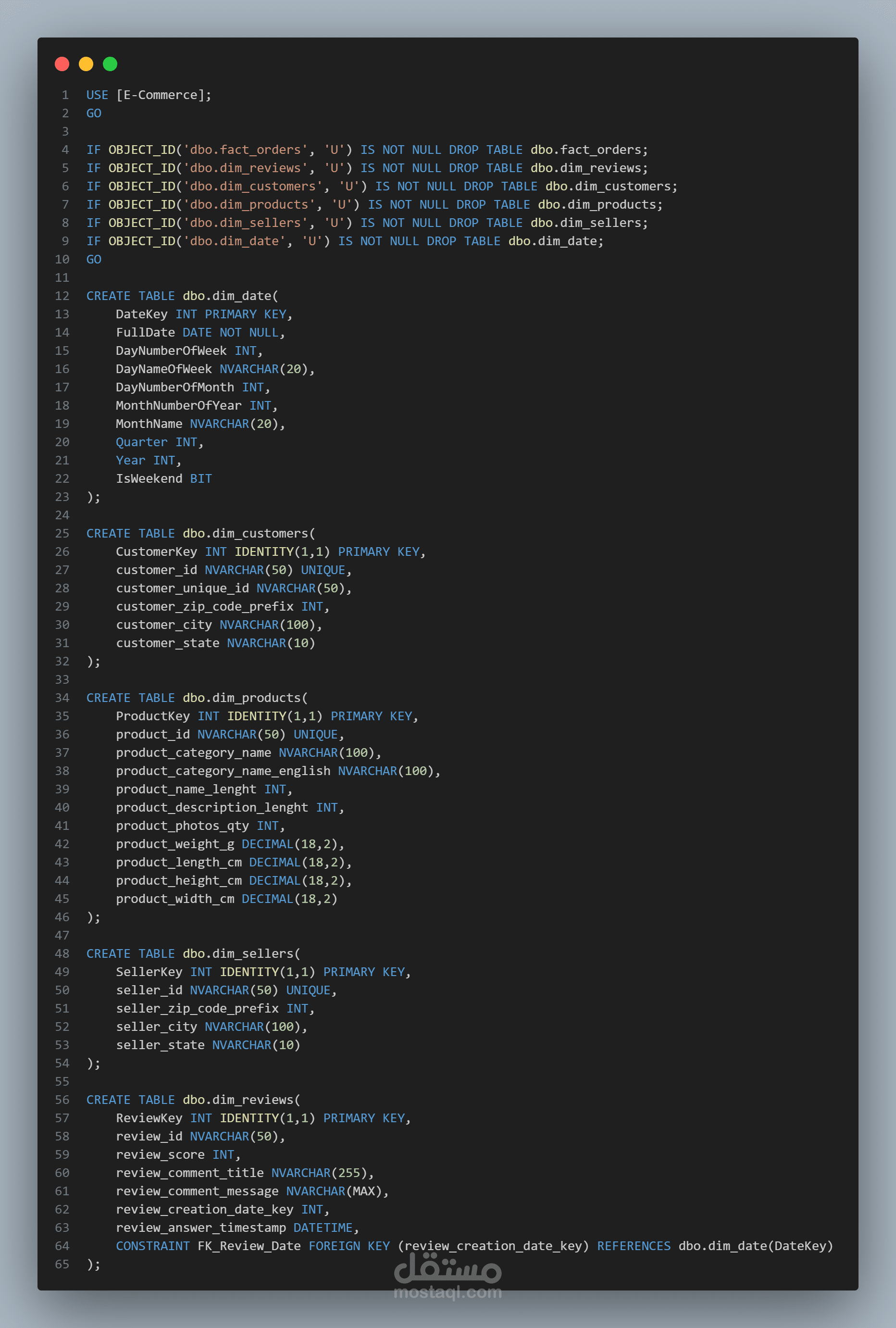Click the REFERENCES keyword on the last constraint
This screenshot has width=896, height=1328.
coord(634,1246)
